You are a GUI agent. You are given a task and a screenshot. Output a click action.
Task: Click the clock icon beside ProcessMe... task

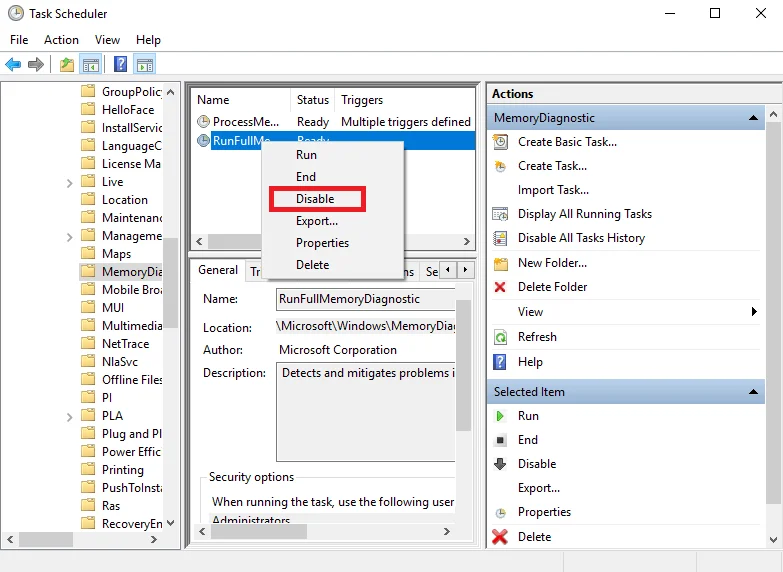pyautogui.click(x=203, y=121)
